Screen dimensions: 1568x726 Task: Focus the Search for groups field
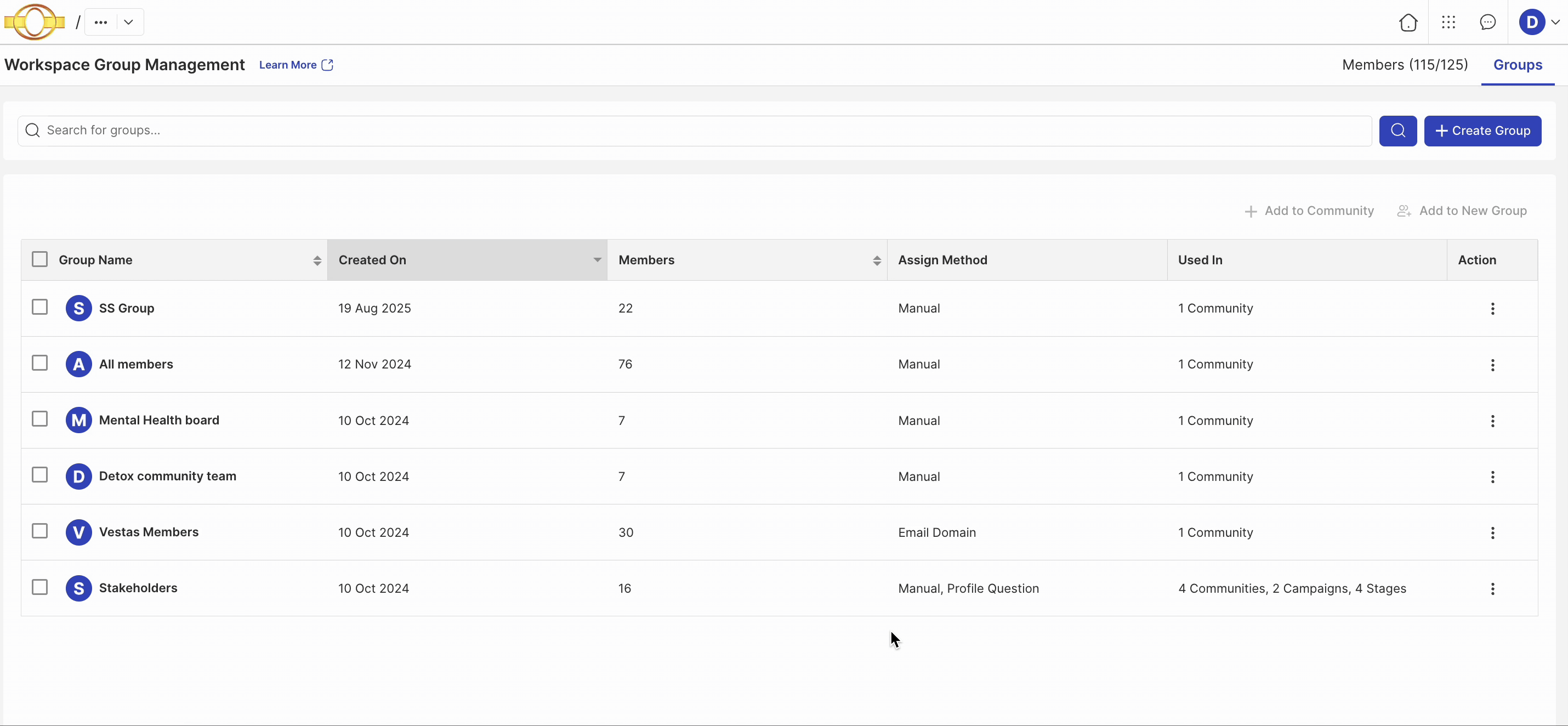pos(694,131)
